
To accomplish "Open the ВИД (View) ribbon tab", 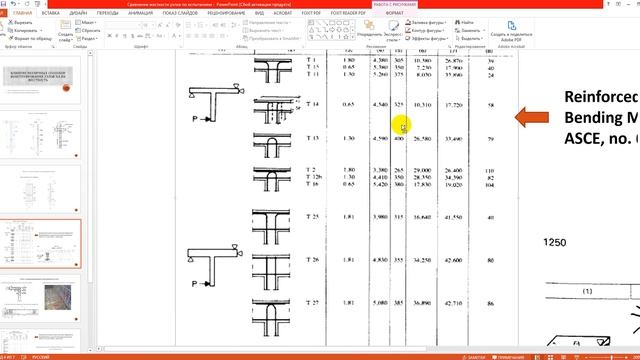I will click(259, 13).
